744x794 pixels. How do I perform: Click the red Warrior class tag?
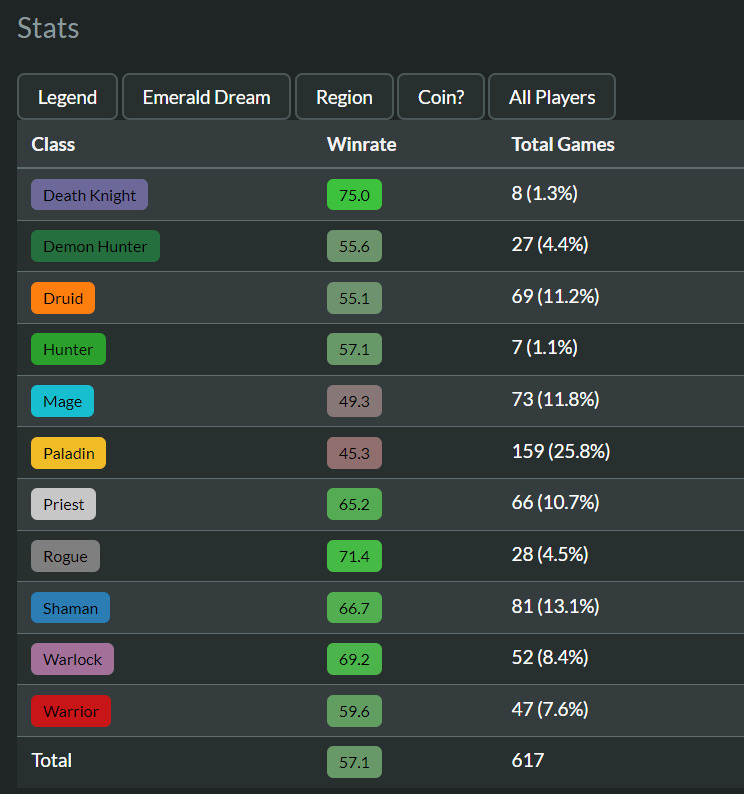(71, 711)
